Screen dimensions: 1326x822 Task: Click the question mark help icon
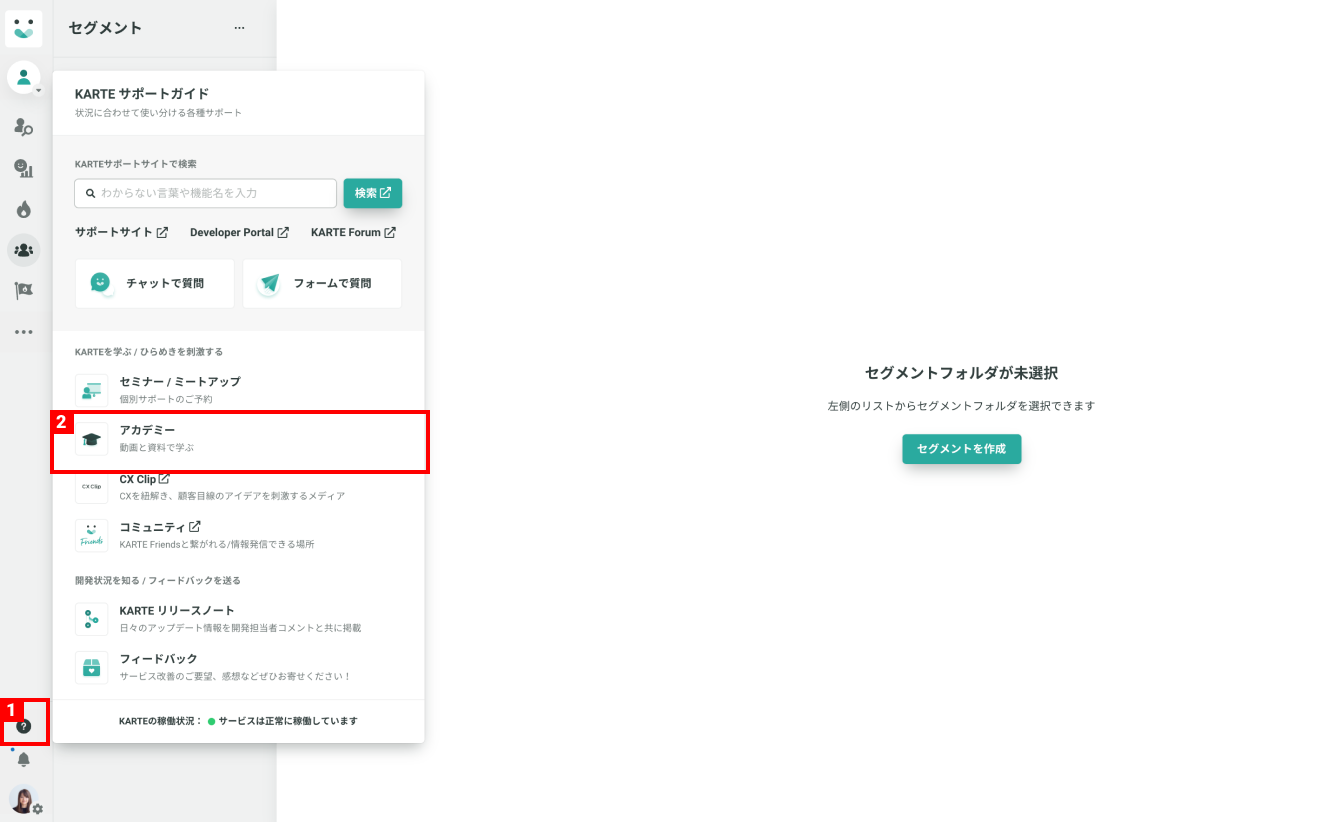[24, 727]
